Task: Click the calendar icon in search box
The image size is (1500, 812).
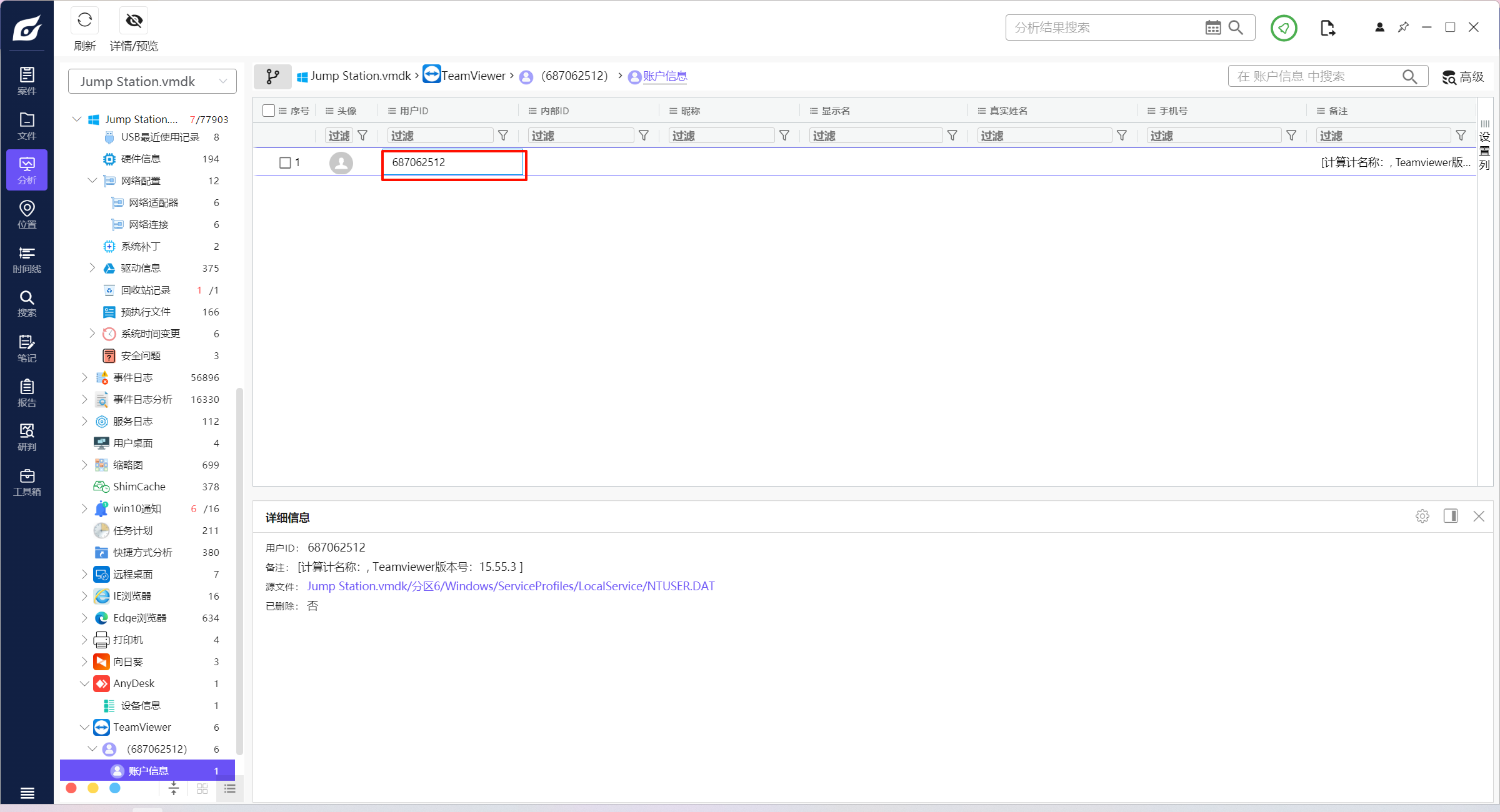Action: (1212, 27)
